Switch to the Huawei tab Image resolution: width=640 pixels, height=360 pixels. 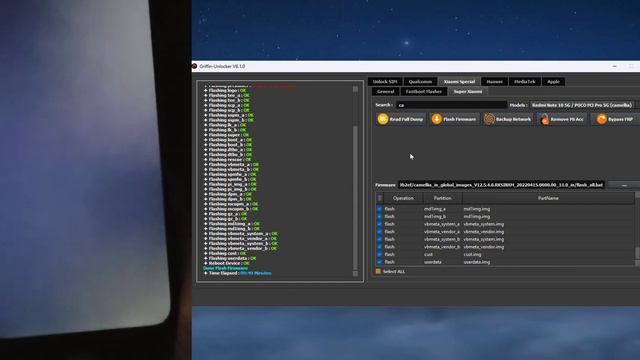(494, 82)
